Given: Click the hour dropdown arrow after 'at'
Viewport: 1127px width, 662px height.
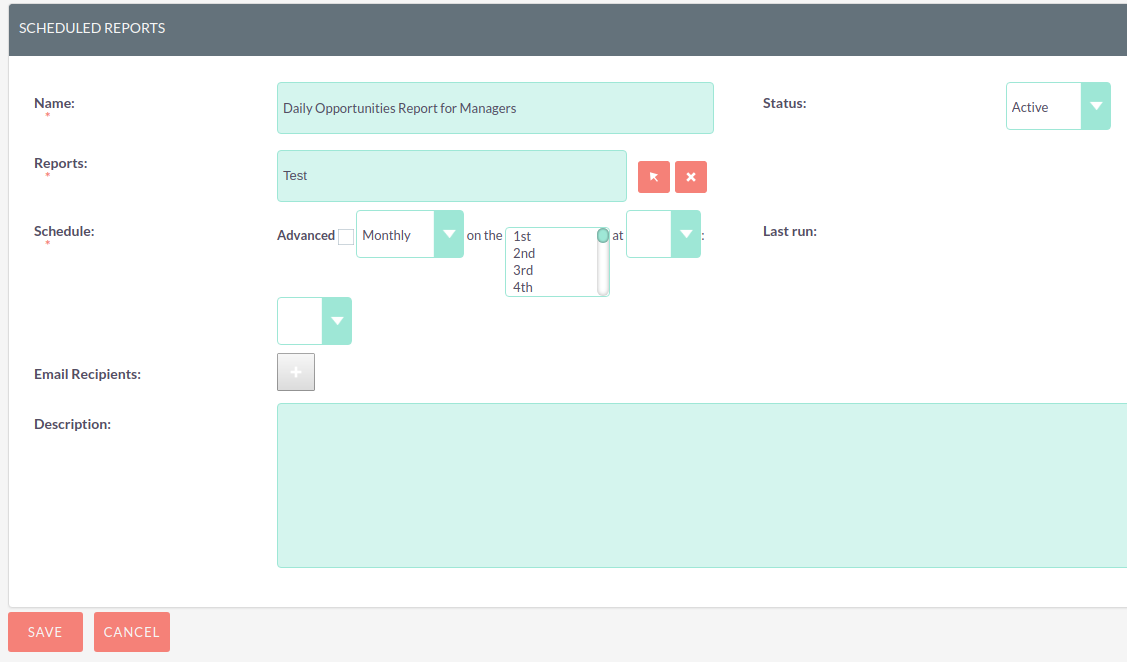Looking at the screenshot, I should 685,233.
